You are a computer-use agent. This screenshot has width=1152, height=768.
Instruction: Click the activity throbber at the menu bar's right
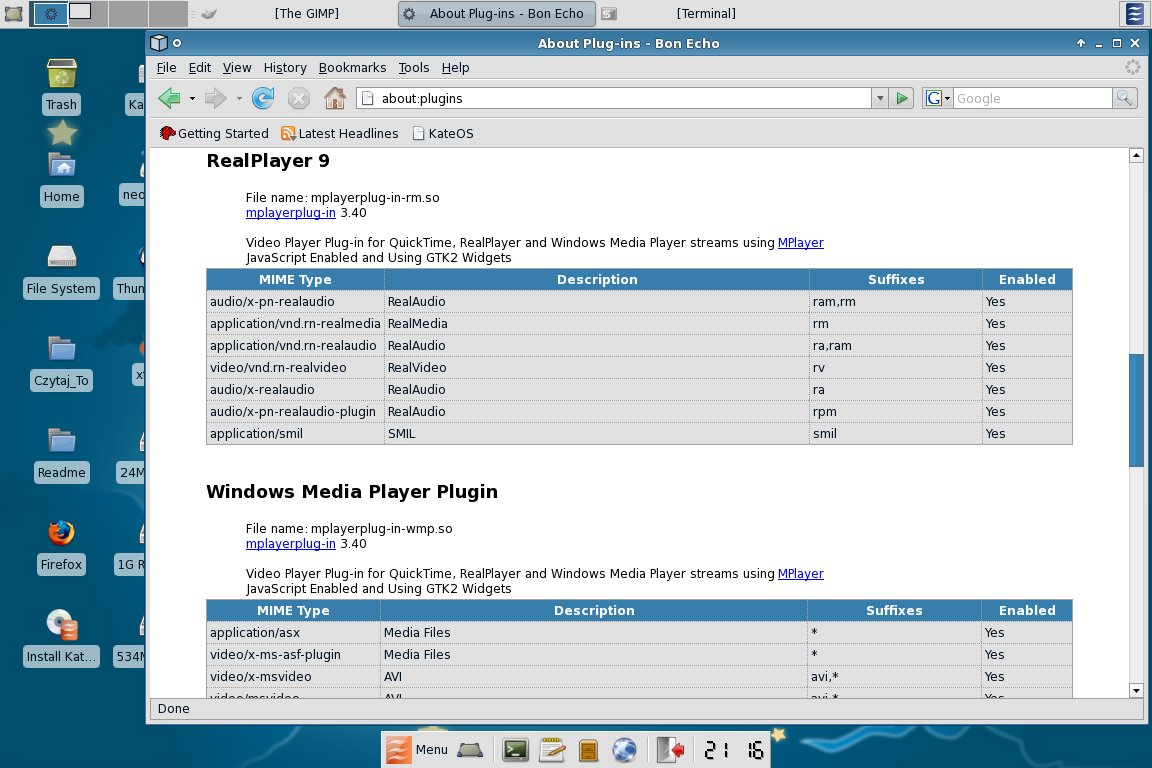(x=1132, y=68)
